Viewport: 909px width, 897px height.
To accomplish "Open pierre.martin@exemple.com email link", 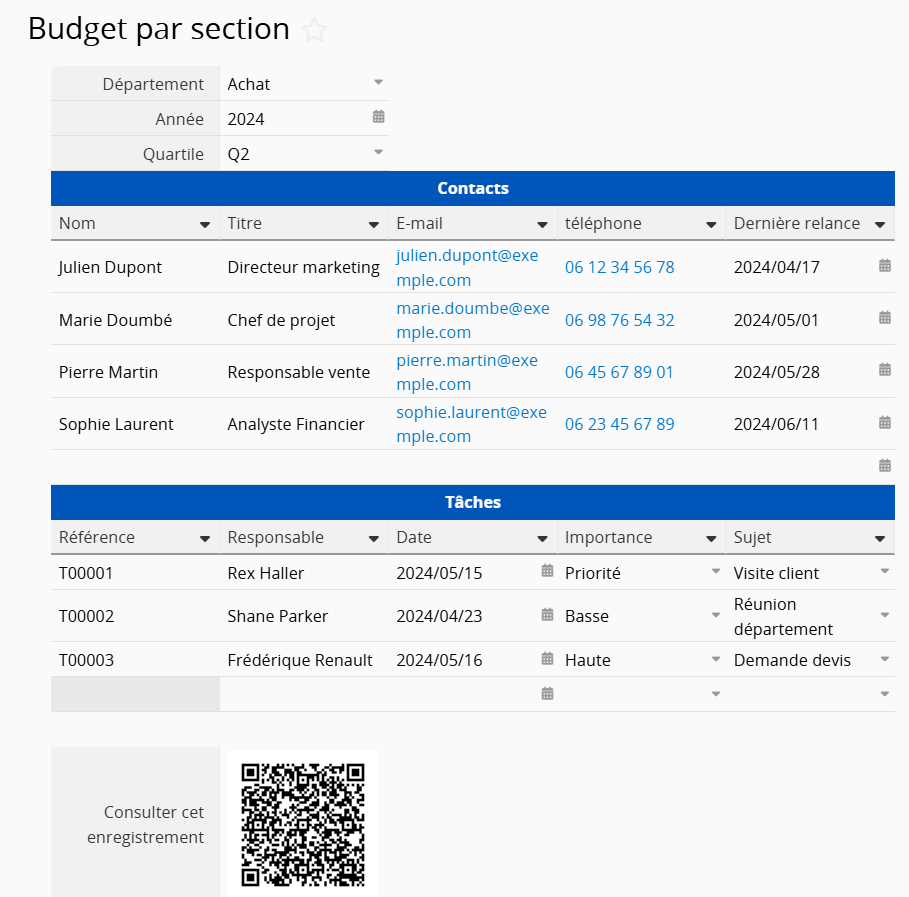I will pos(467,372).
